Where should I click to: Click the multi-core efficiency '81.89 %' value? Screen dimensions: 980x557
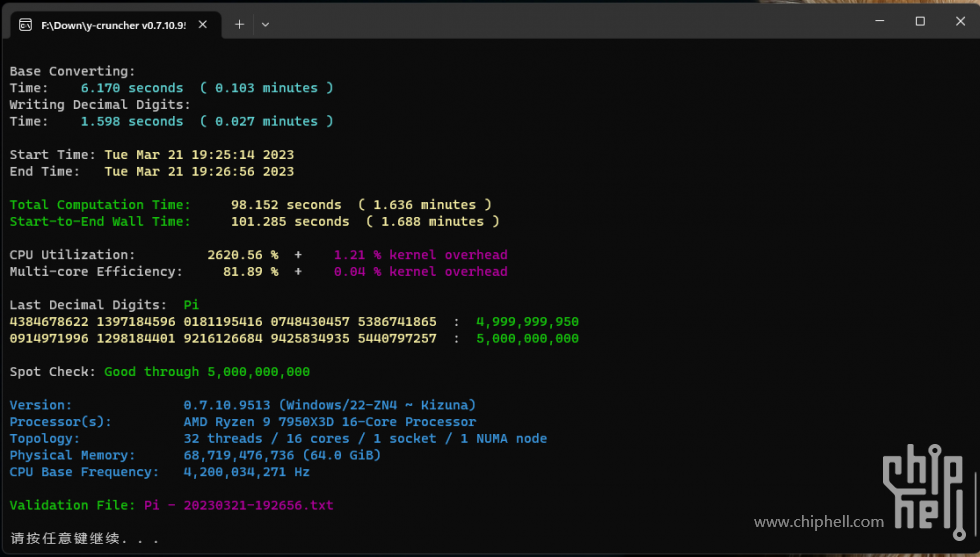(251, 272)
